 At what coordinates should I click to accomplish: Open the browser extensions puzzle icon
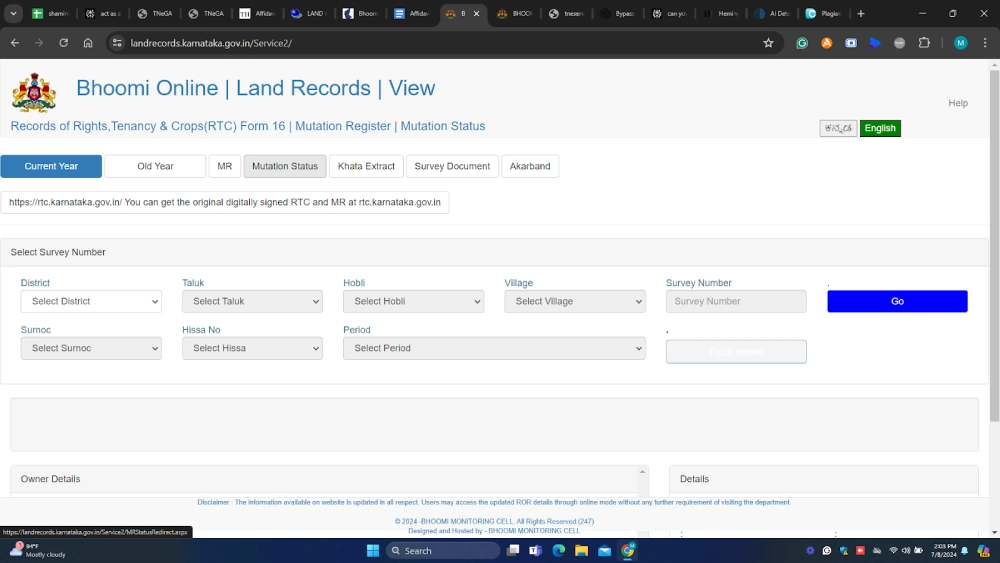pyautogui.click(x=924, y=43)
